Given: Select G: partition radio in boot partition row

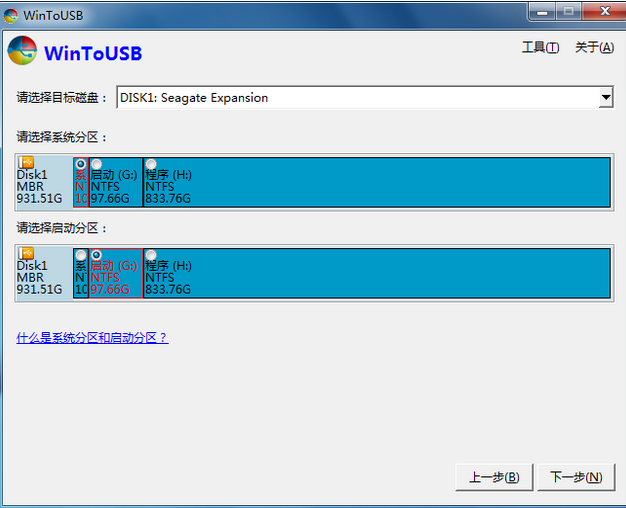Looking at the screenshot, I should pos(96,255).
